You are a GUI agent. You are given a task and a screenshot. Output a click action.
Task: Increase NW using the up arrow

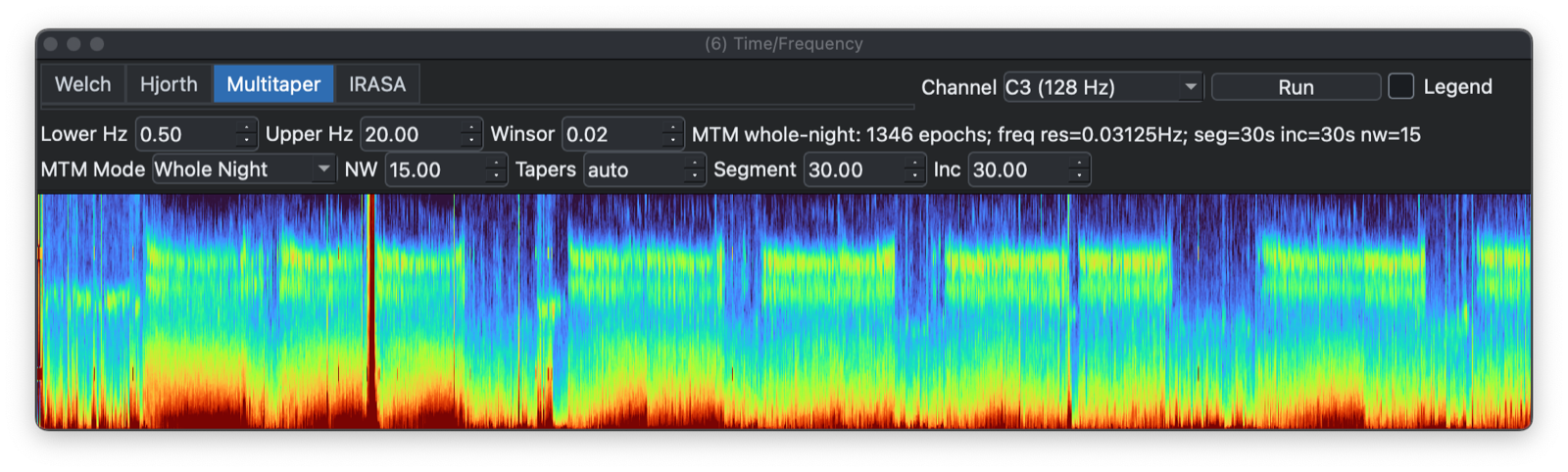(x=497, y=163)
